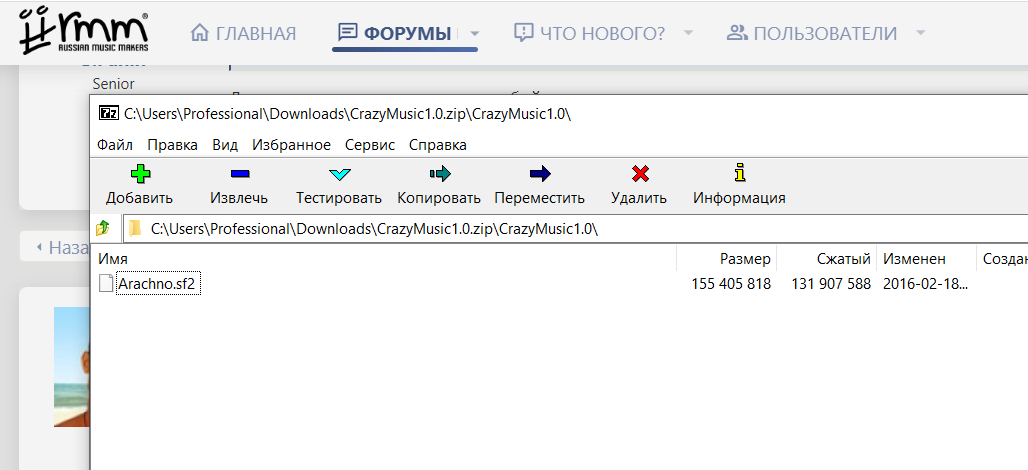Expand the ПОЛЬЗОВАТЕЛИ dropdown arrow
The image size is (1028, 470).
point(920,33)
